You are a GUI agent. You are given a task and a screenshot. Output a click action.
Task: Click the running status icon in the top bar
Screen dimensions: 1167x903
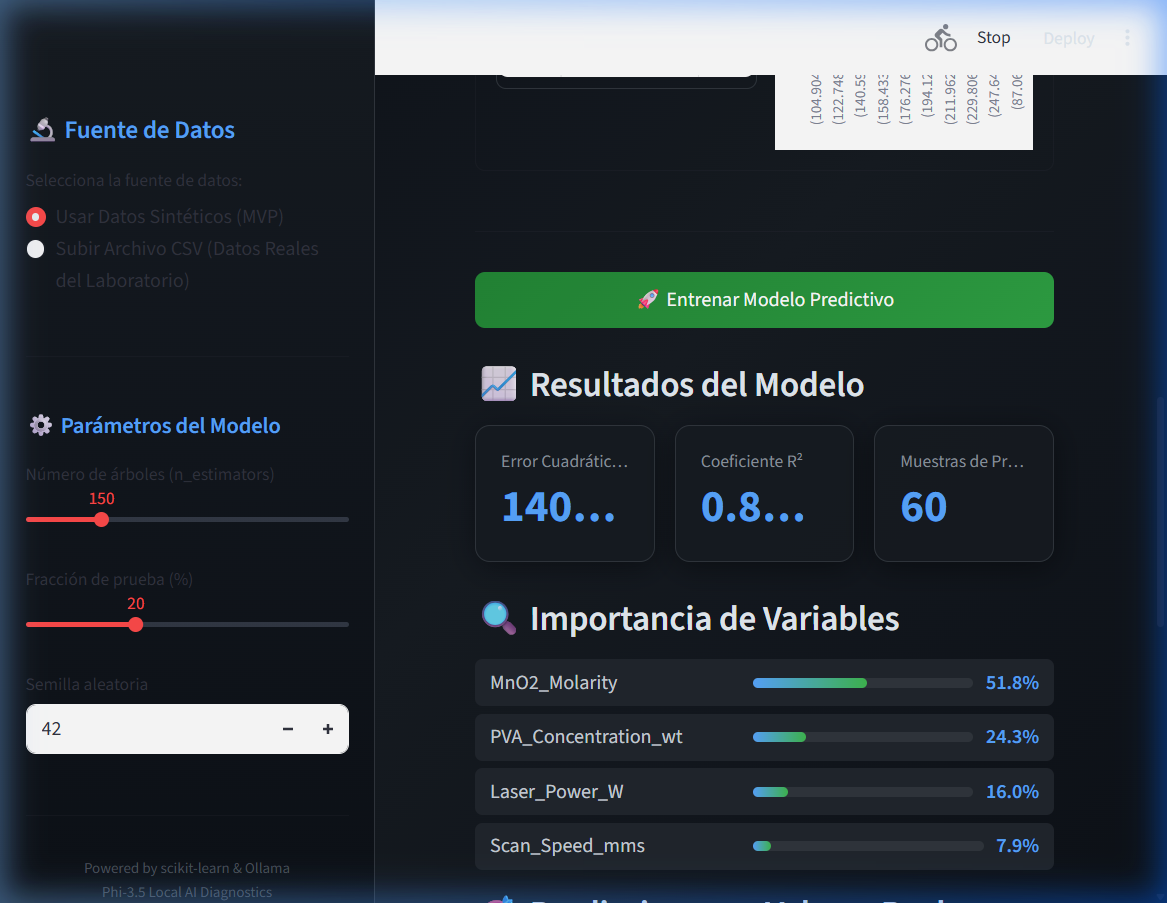pos(940,37)
